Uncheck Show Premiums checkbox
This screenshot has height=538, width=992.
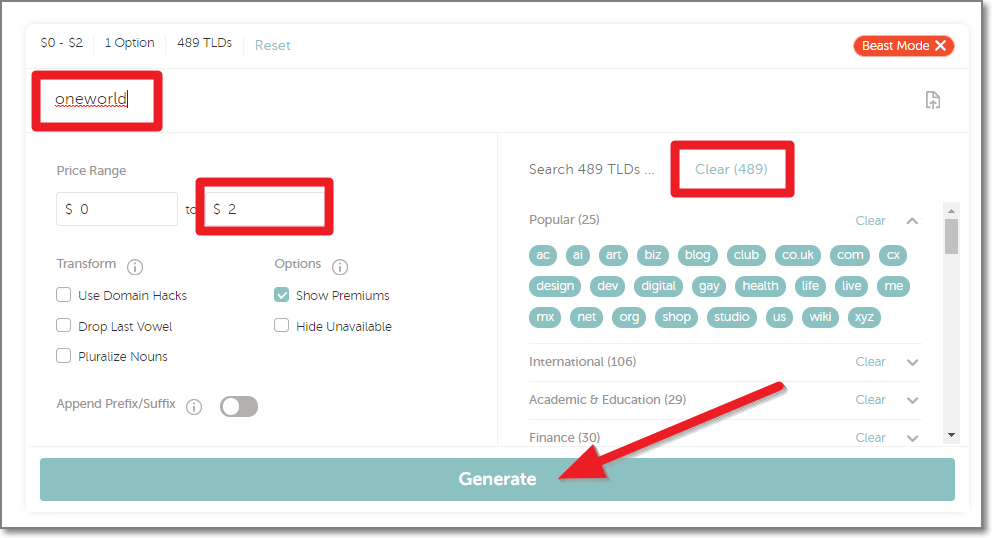pyautogui.click(x=282, y=295)
